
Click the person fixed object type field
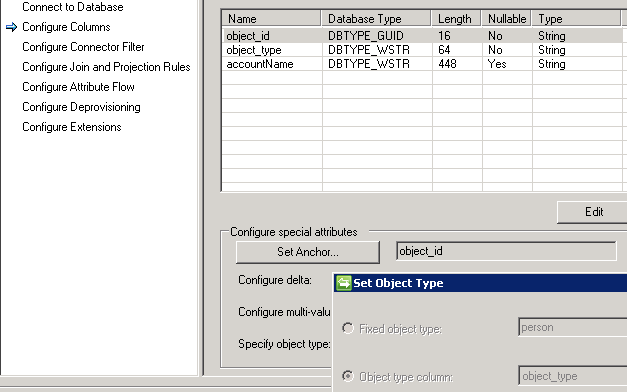572,327
